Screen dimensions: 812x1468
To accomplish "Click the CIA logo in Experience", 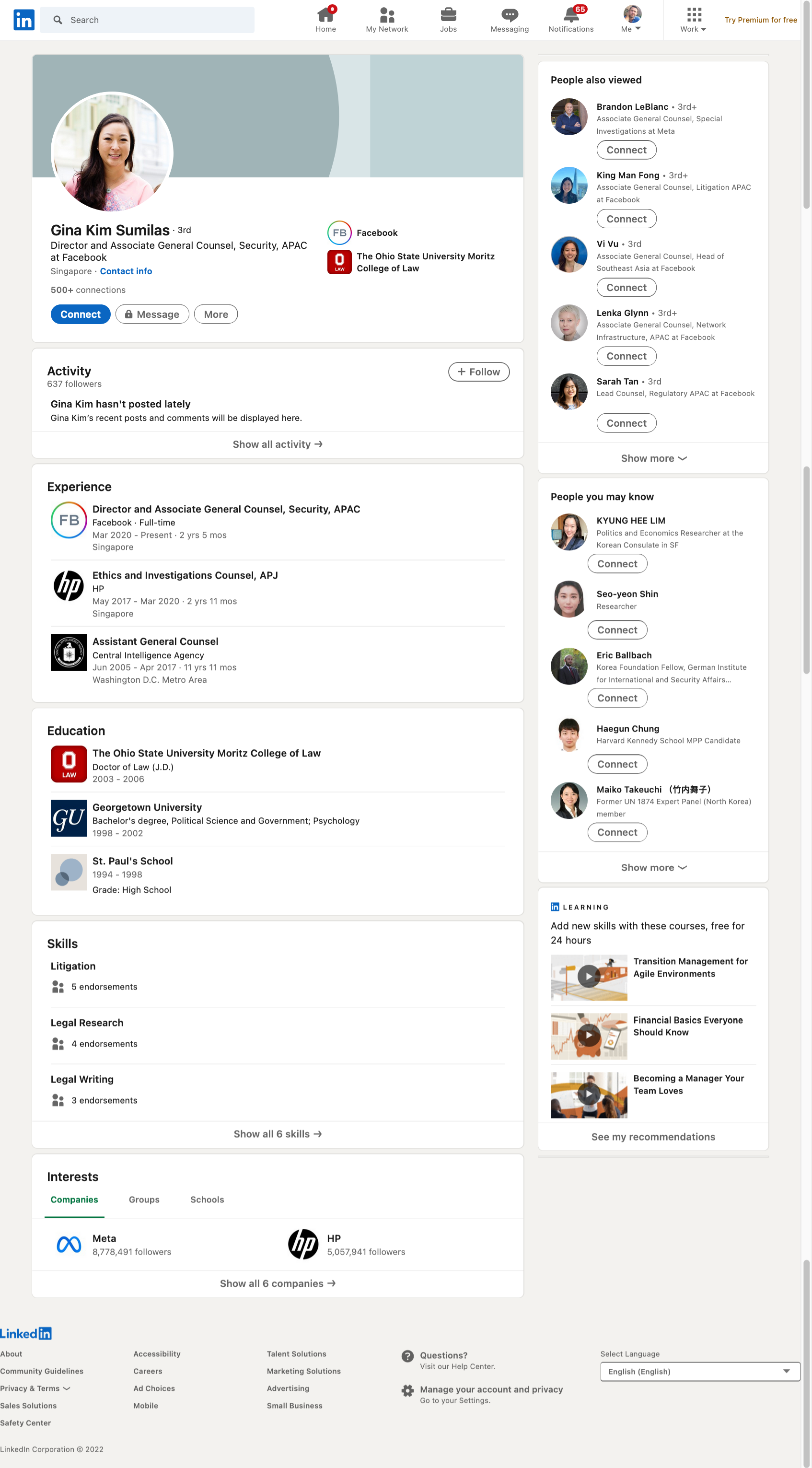I will coord(69,652).
